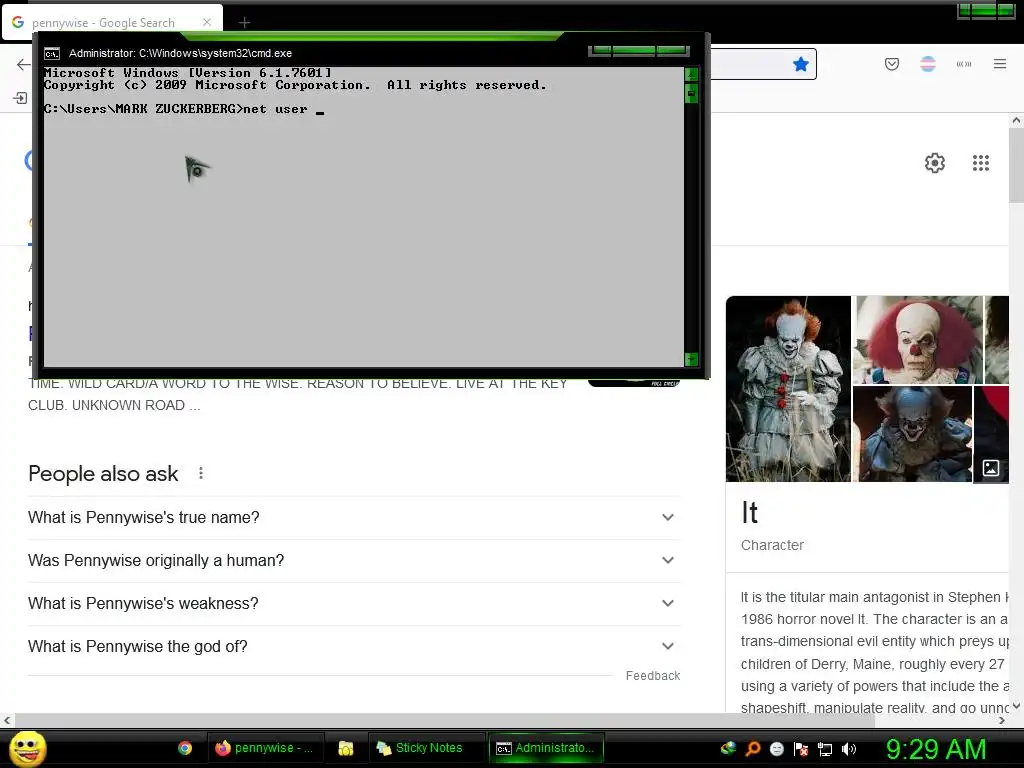Expand "What is Pennywise the god of?"

[354, 647]
